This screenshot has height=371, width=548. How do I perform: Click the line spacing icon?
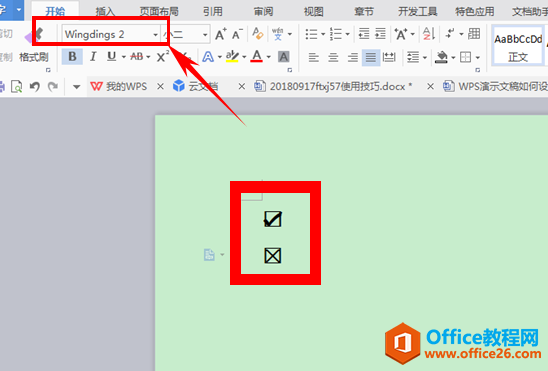point(413,57)
